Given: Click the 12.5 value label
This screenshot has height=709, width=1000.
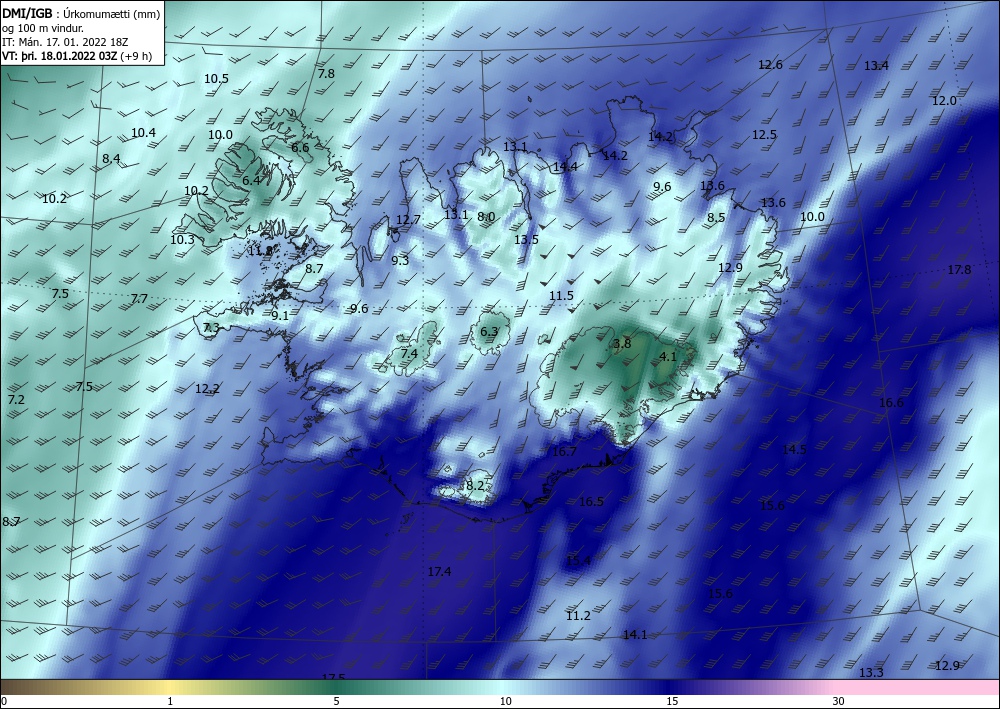Looking at the screenshot, I should click(764, 135).
